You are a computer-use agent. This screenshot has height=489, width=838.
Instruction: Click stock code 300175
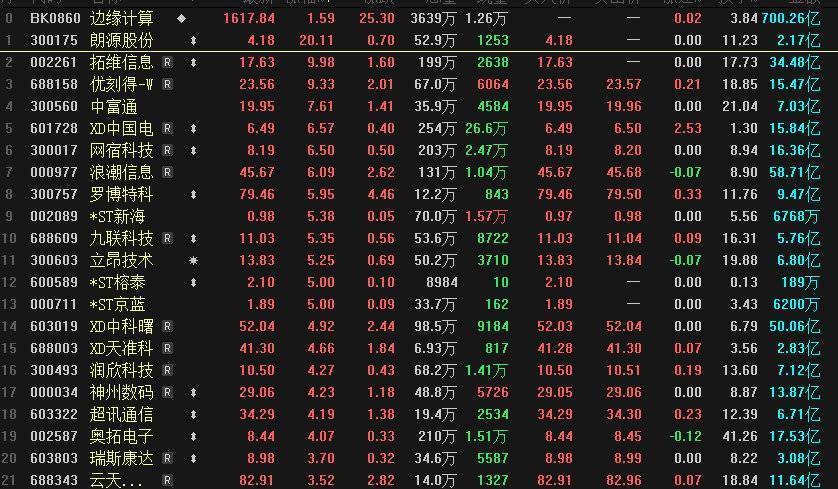pyautogui.click(x=53, y=41)
